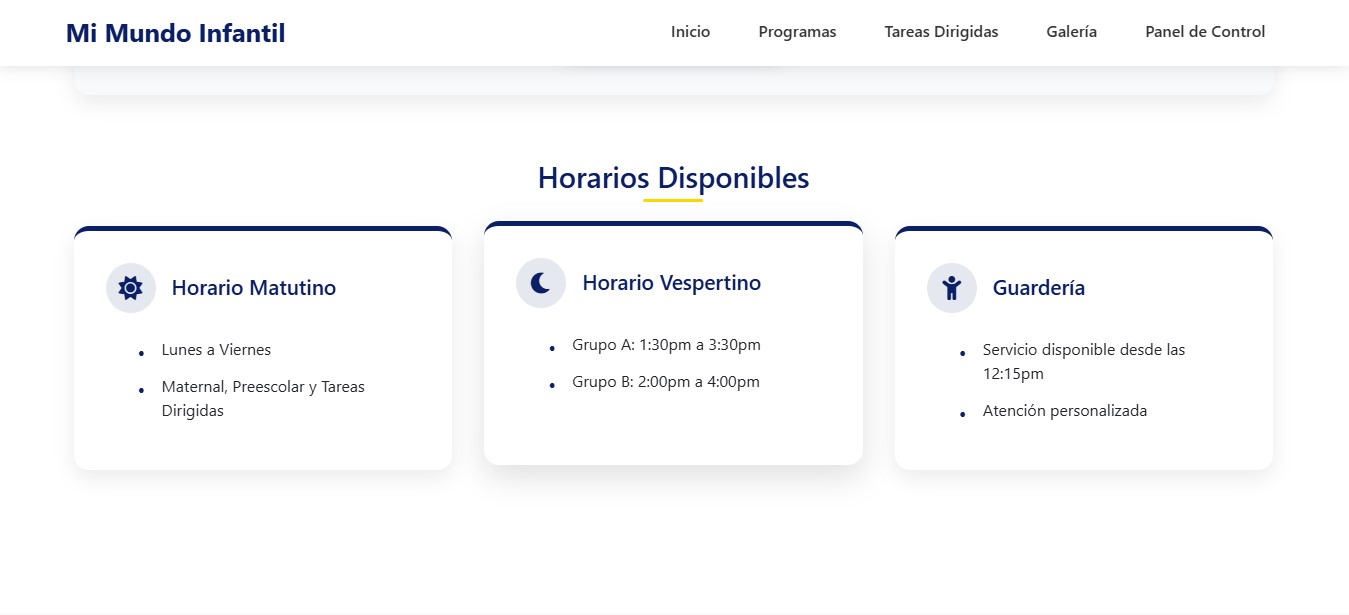1349x615 pixels.
Task: Click the moon icon for Horario Vespertino
Action: (541, 283)
